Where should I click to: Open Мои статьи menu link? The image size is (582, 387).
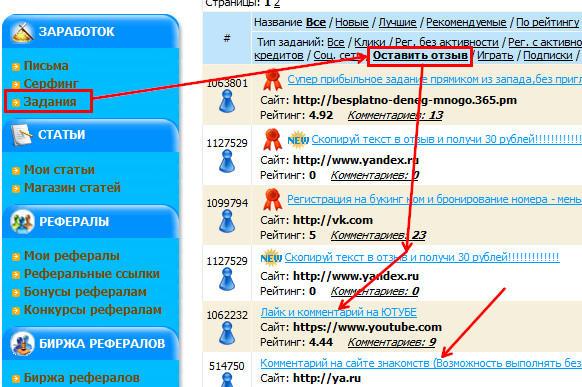tap(59, 170)
